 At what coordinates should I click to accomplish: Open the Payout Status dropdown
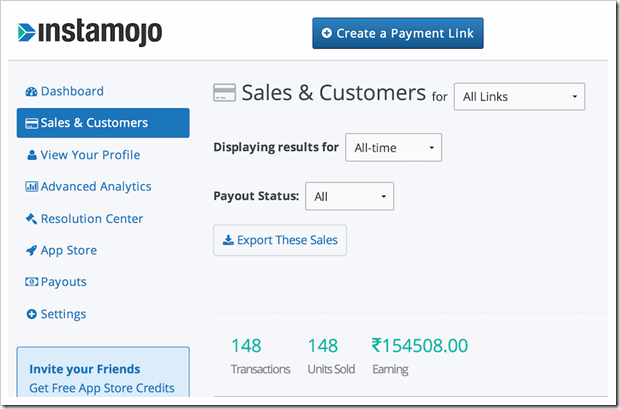coord(349,196)
